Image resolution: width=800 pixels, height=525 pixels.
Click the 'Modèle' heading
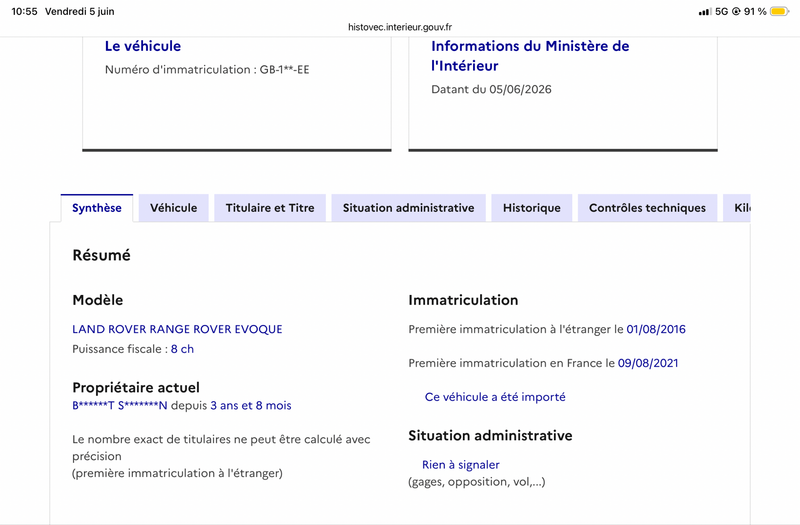click(x=97, y=300)
